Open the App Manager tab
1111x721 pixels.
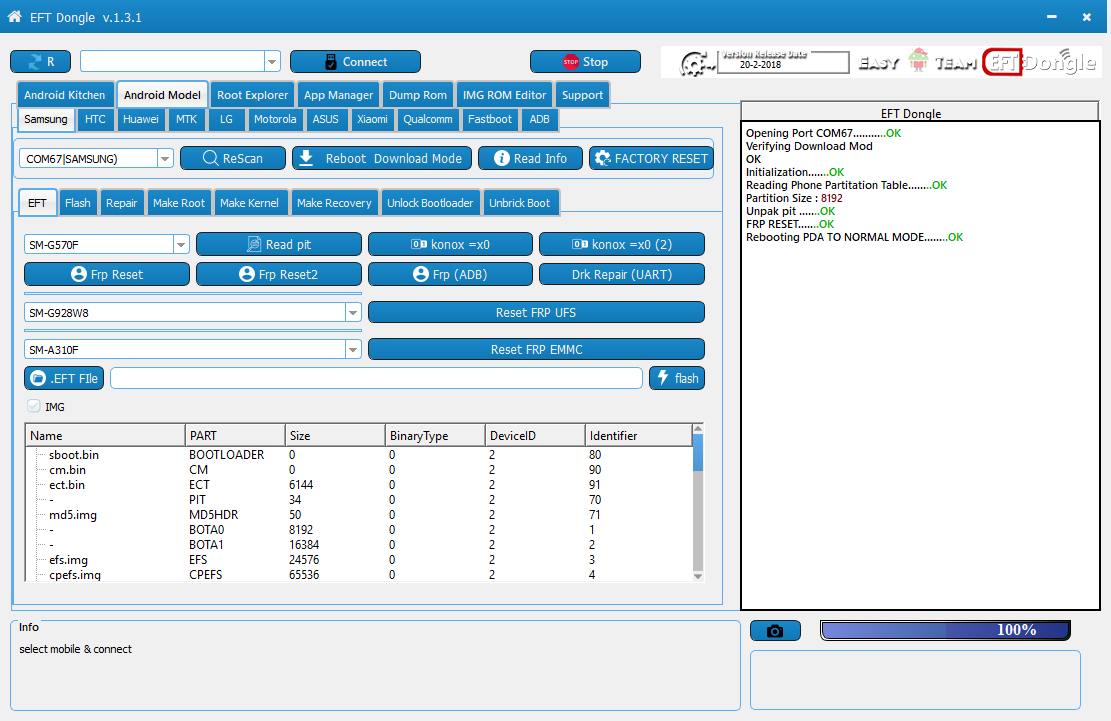tap(338, 95)
